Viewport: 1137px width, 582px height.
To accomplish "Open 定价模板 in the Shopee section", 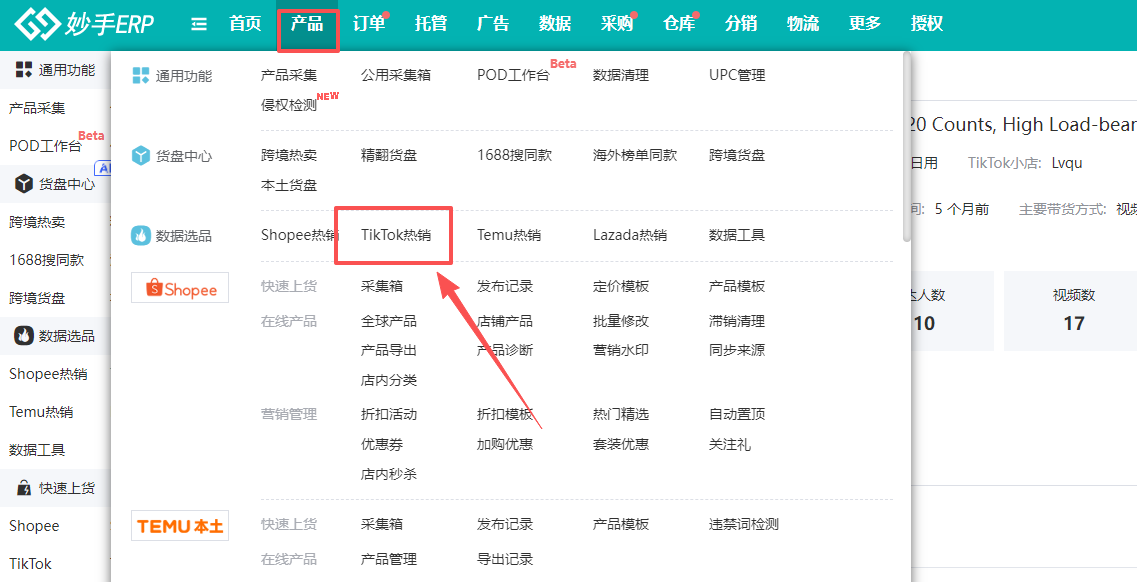I will 621,286.
